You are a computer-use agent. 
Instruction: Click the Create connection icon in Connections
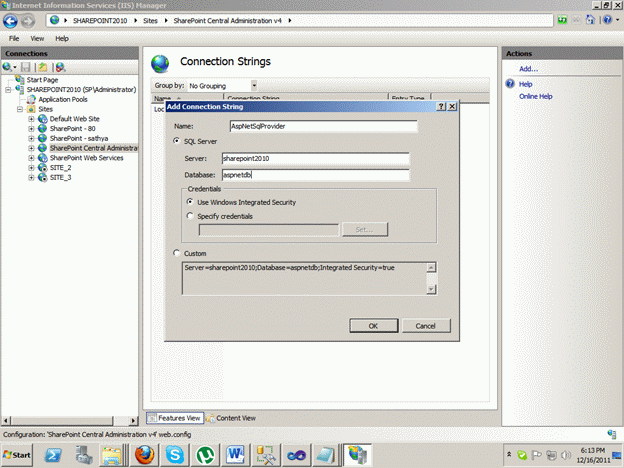coord(7,67)
